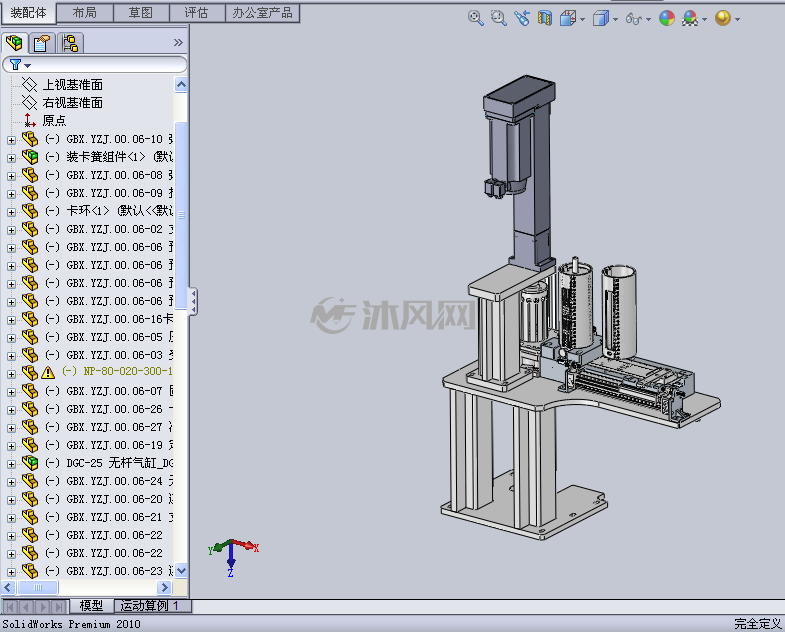Viewport: 785px width, 632px height.
Task: Click the Edit Appearance color ball icon
Action: 667,19
